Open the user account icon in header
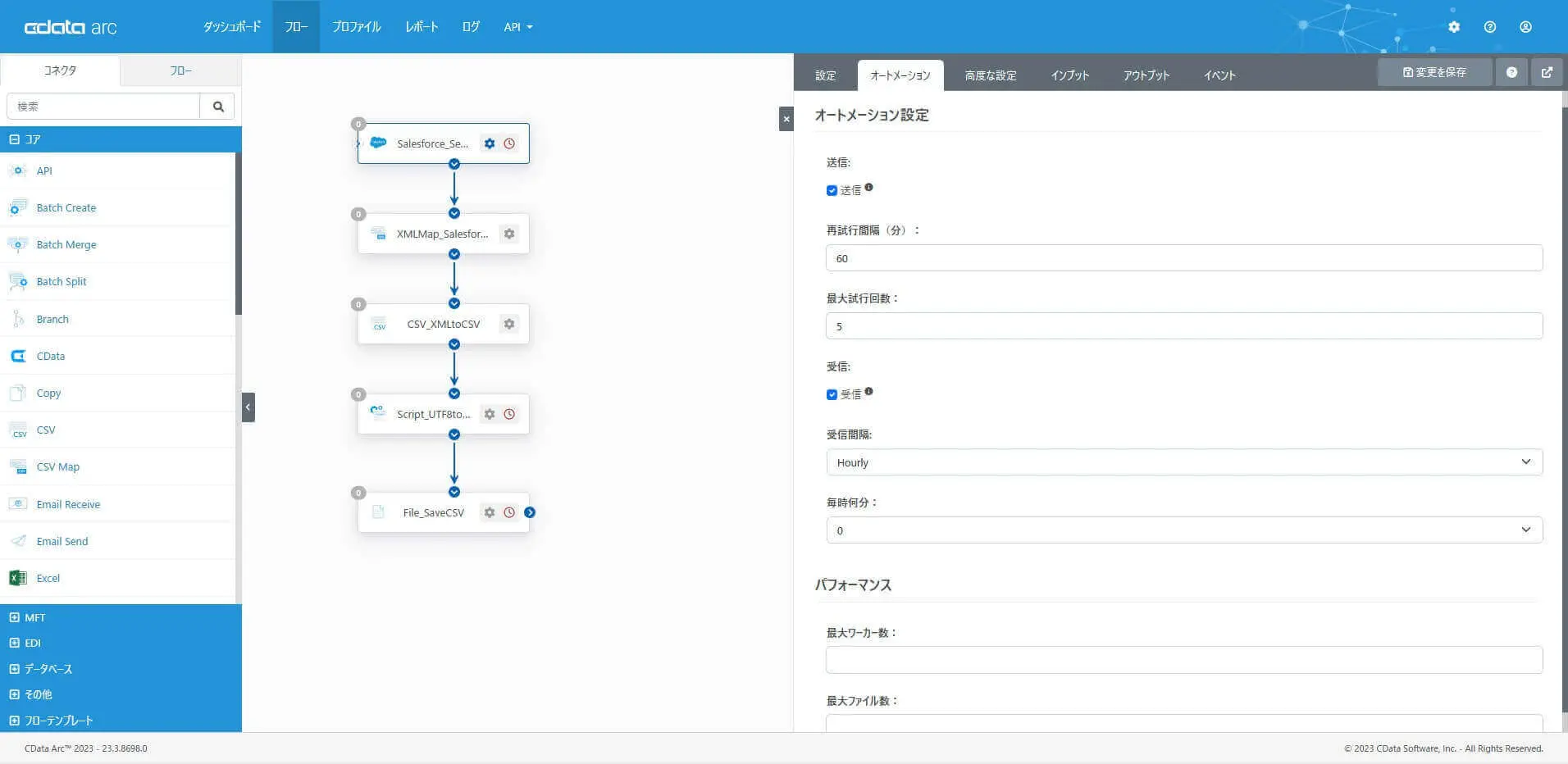This screenshot has height=764, width=1568. pyautogui.click(x=1525, y=27)
